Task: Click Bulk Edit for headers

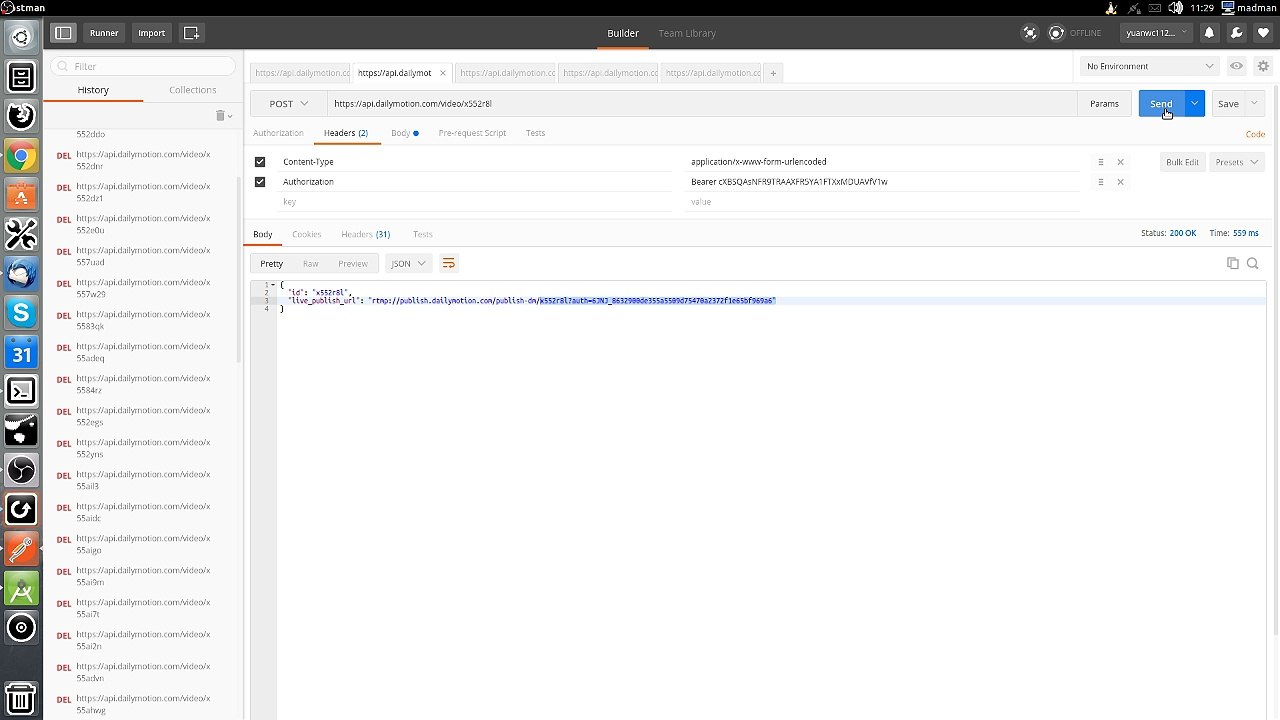Action: coord(1182,162)
